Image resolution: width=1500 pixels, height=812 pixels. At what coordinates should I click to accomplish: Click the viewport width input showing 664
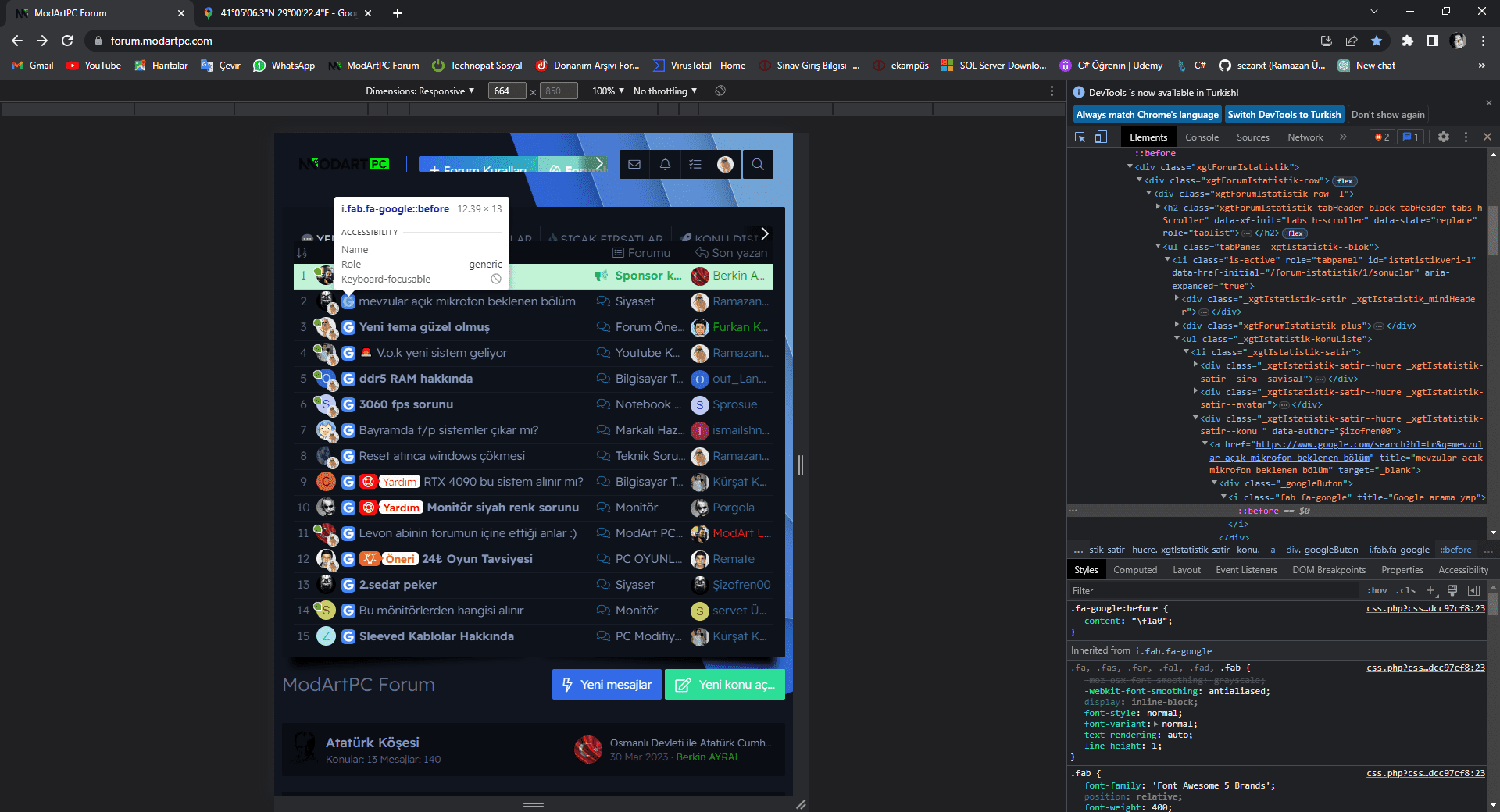click(x=507, y=91)
